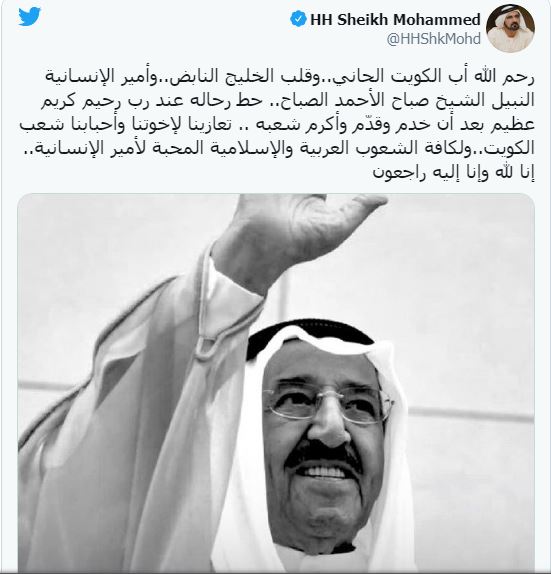Select the first line starting with رحم الله

(x=290, y=76)
